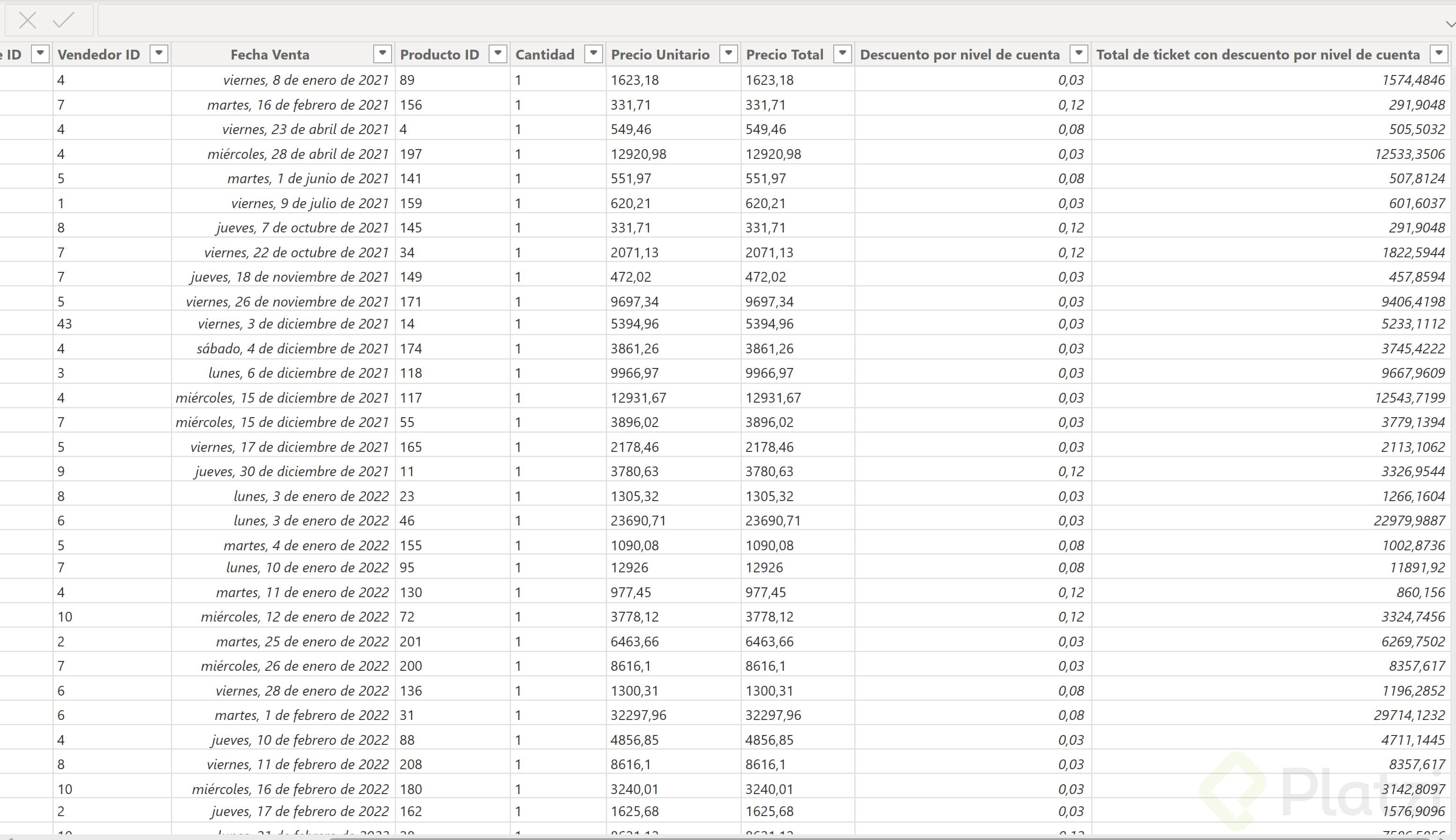
Task: Open Cantidad column filter dropdown
Action: coord(593,54)
